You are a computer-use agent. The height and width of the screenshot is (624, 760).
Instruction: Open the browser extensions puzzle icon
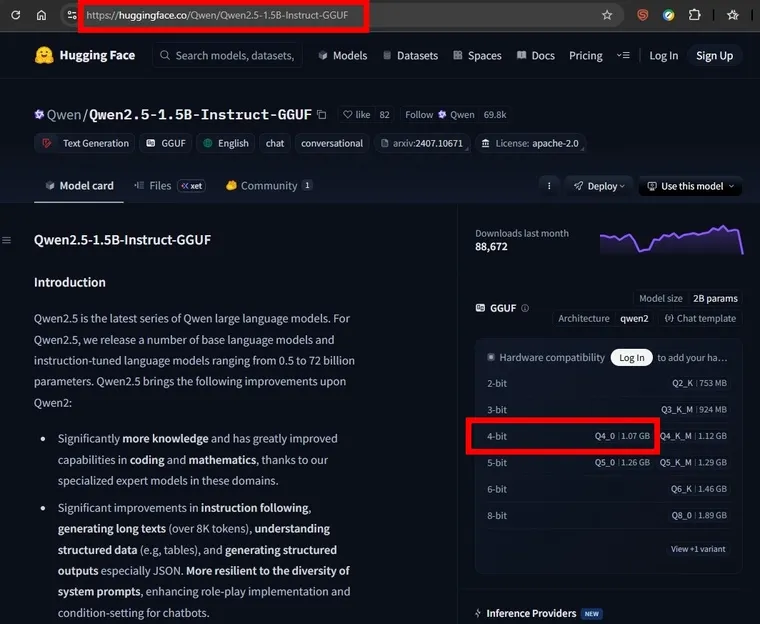[695, 15]
